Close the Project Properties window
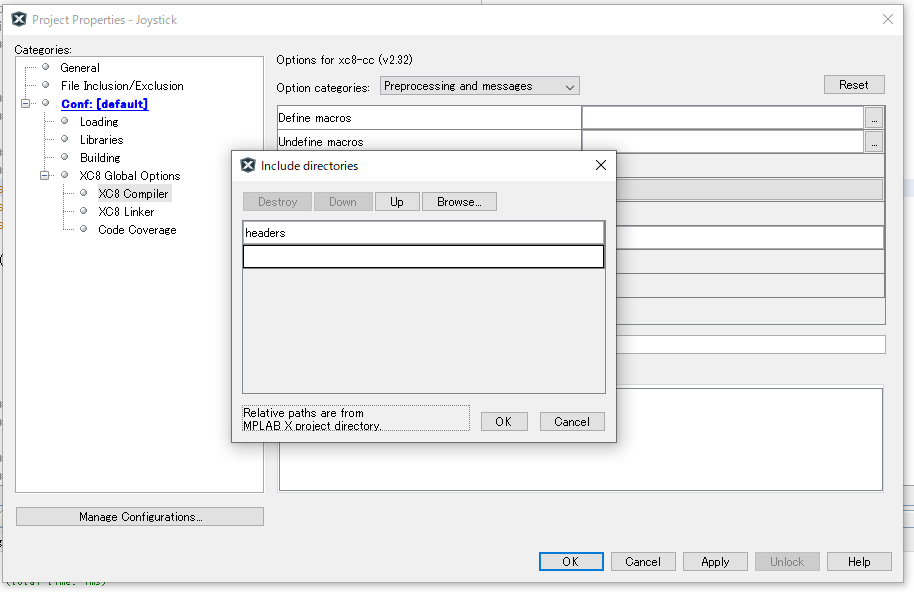This screenshot has width=914, height=592. click(888, 19)
